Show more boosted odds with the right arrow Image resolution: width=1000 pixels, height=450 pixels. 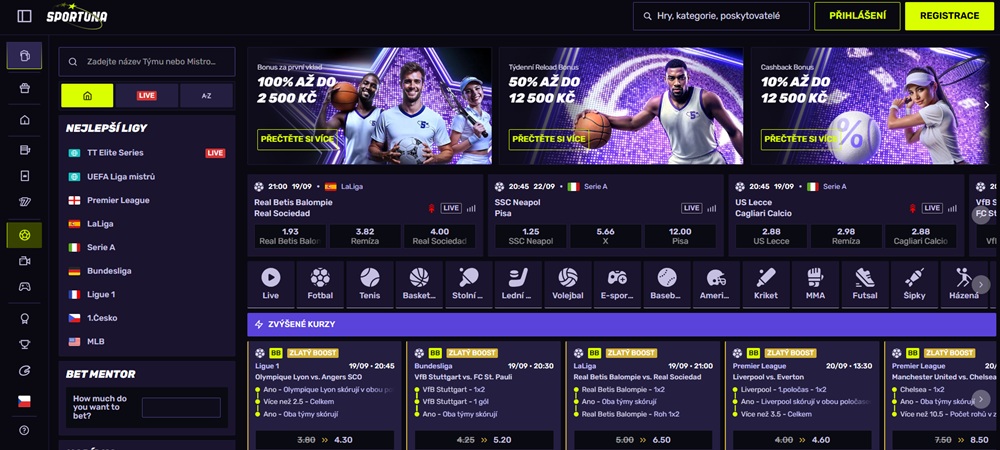981,399
